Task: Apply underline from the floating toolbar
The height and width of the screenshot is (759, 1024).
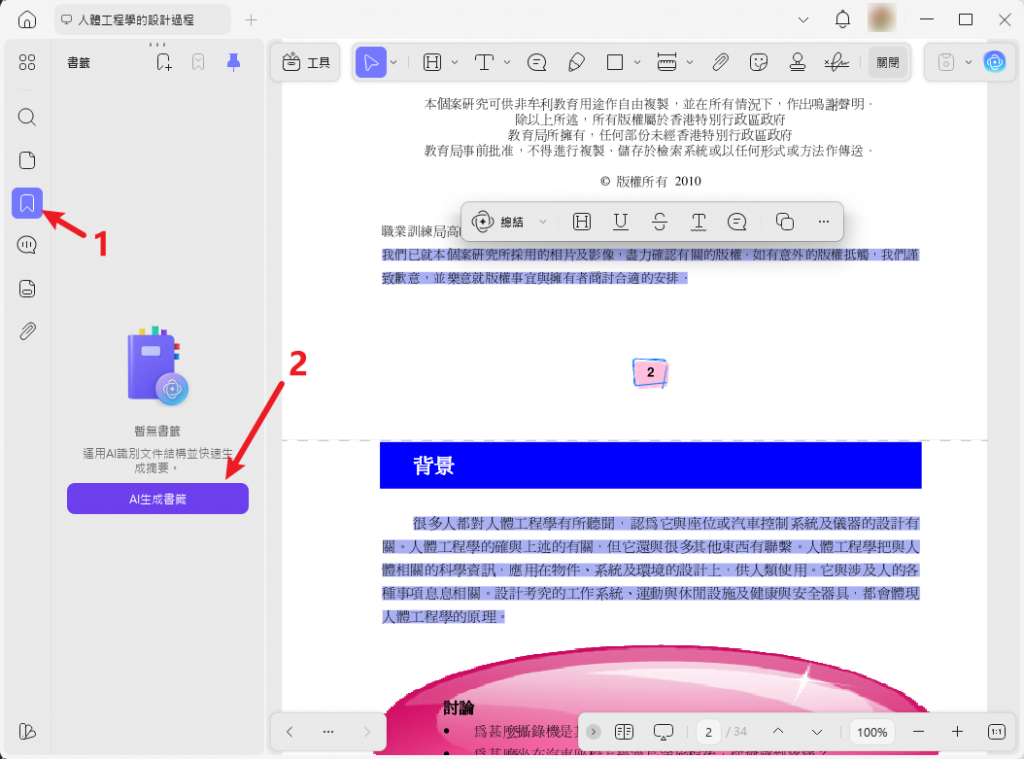Action: click(x=621, y=221)
